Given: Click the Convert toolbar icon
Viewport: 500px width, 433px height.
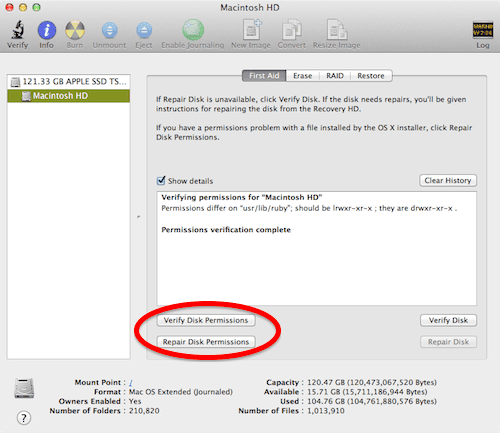Looking at the screenshot, I should 292,30.
